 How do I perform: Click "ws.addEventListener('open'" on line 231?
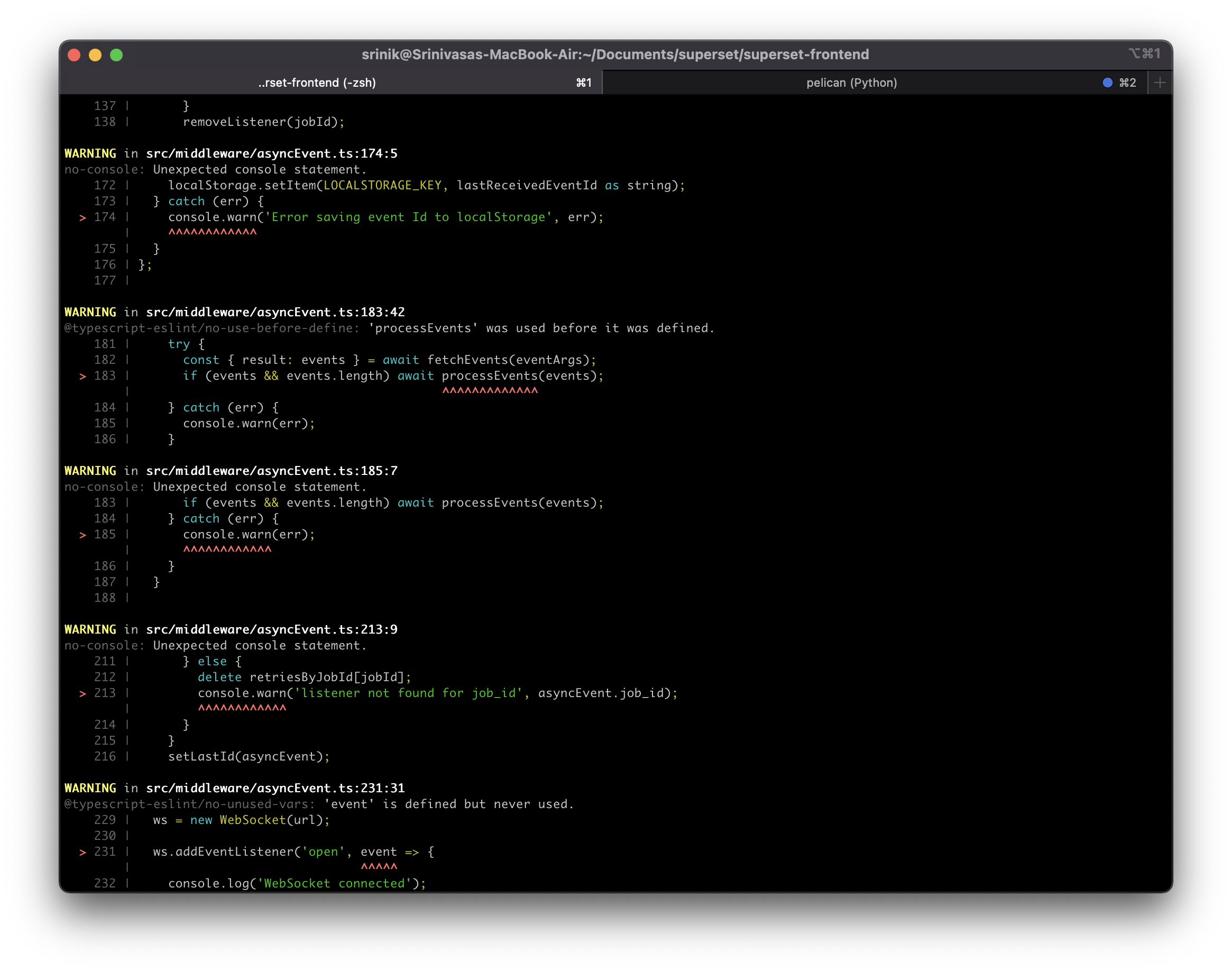pos(249,851)
